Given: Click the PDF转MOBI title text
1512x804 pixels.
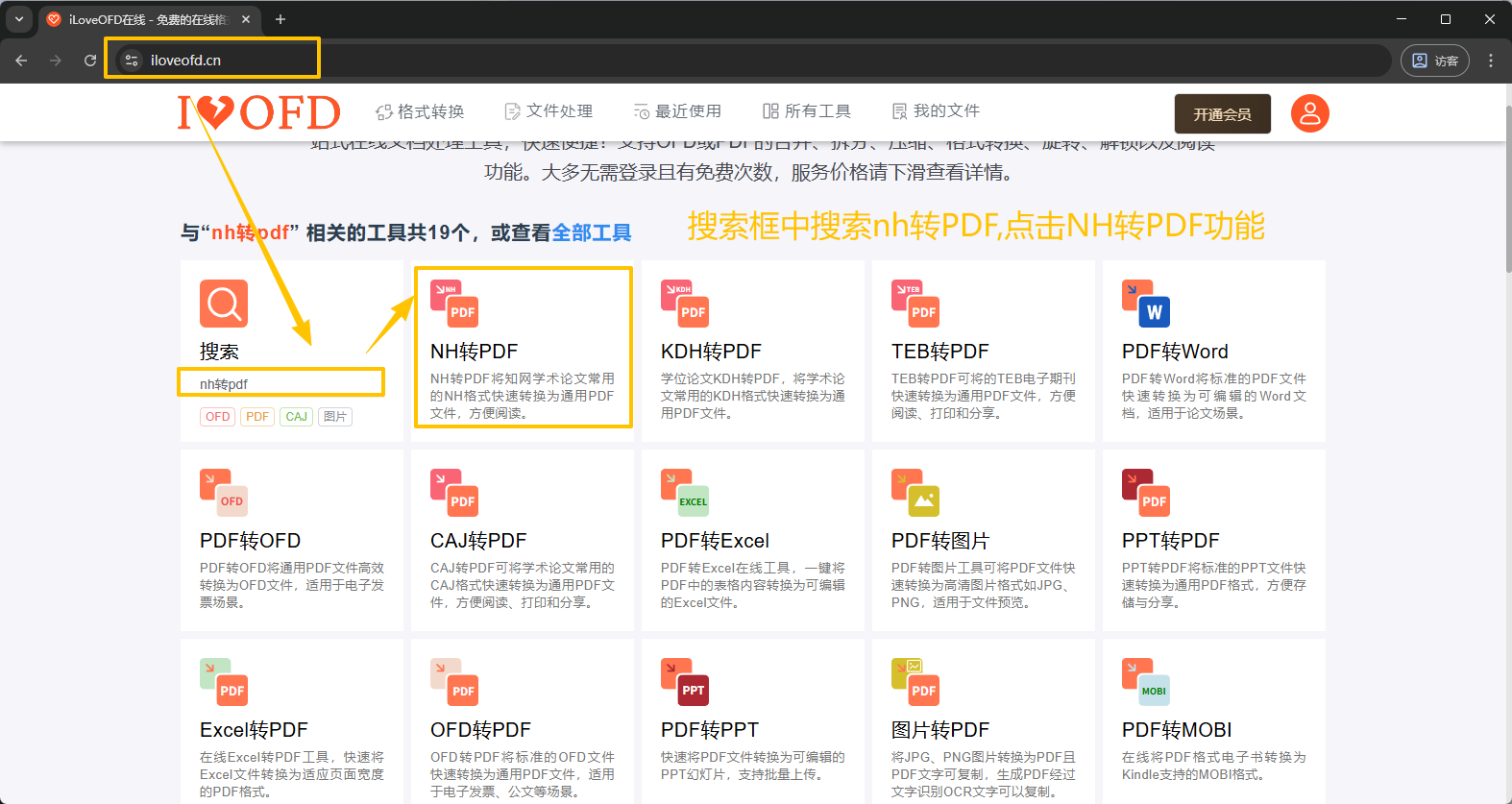Looking at the screenshot, I should pyautogui.click(x=1177, y=730).
